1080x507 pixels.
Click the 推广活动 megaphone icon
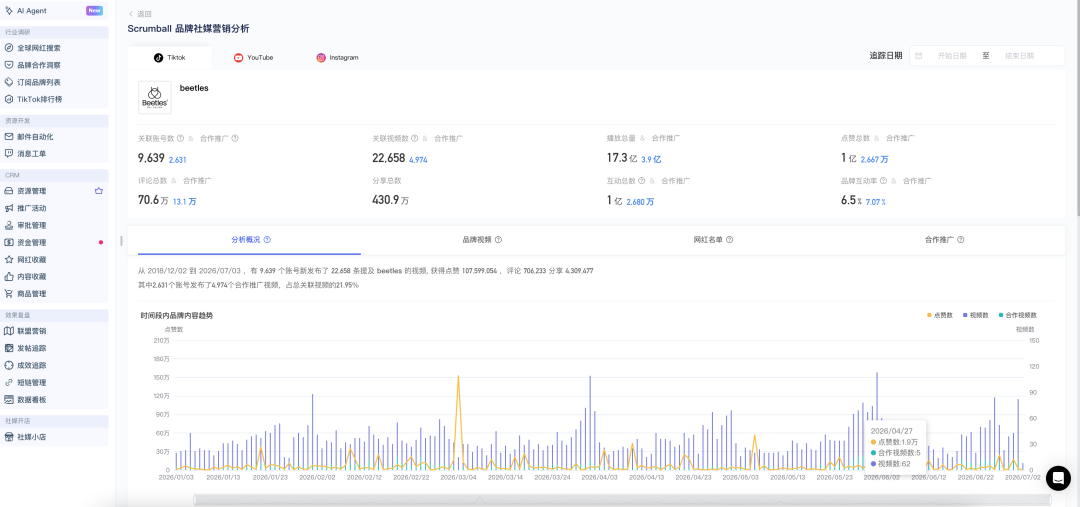[9, 208]
